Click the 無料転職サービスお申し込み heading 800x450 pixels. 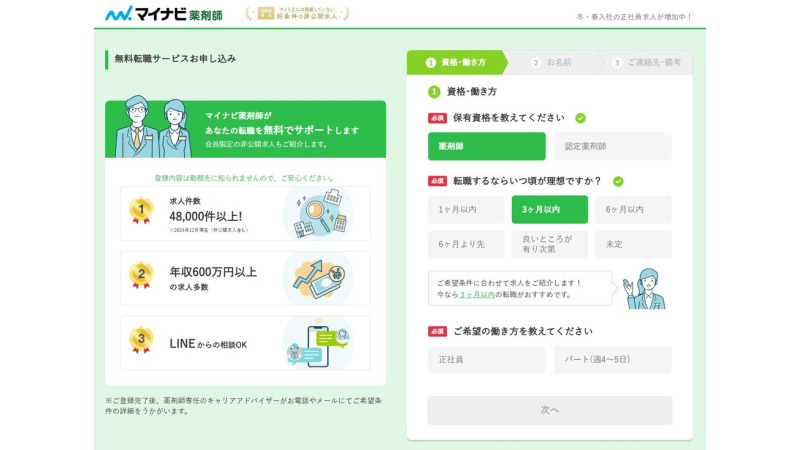[x=175, y=59]
